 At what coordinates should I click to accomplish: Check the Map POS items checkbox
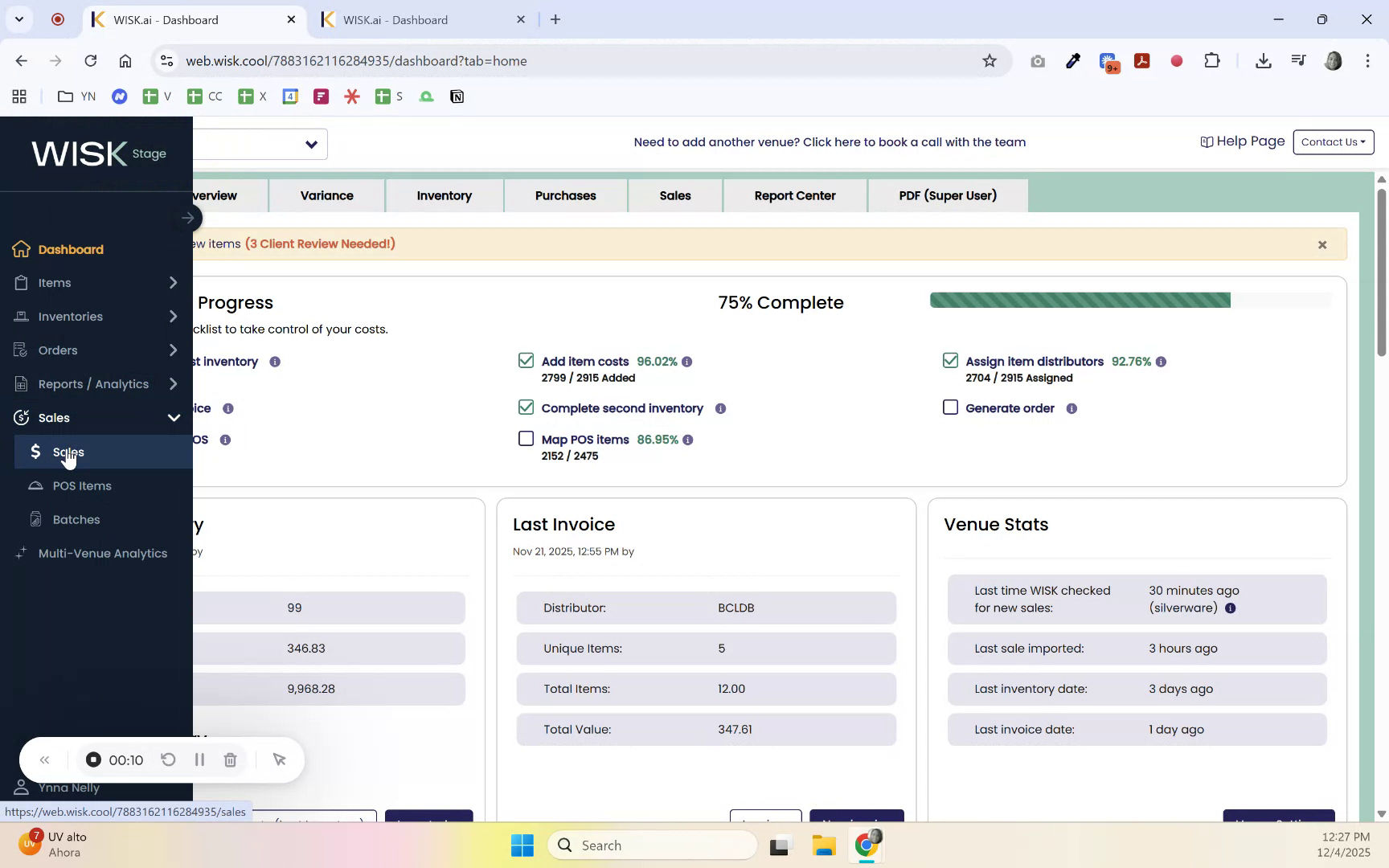click(x=526, y=439)
